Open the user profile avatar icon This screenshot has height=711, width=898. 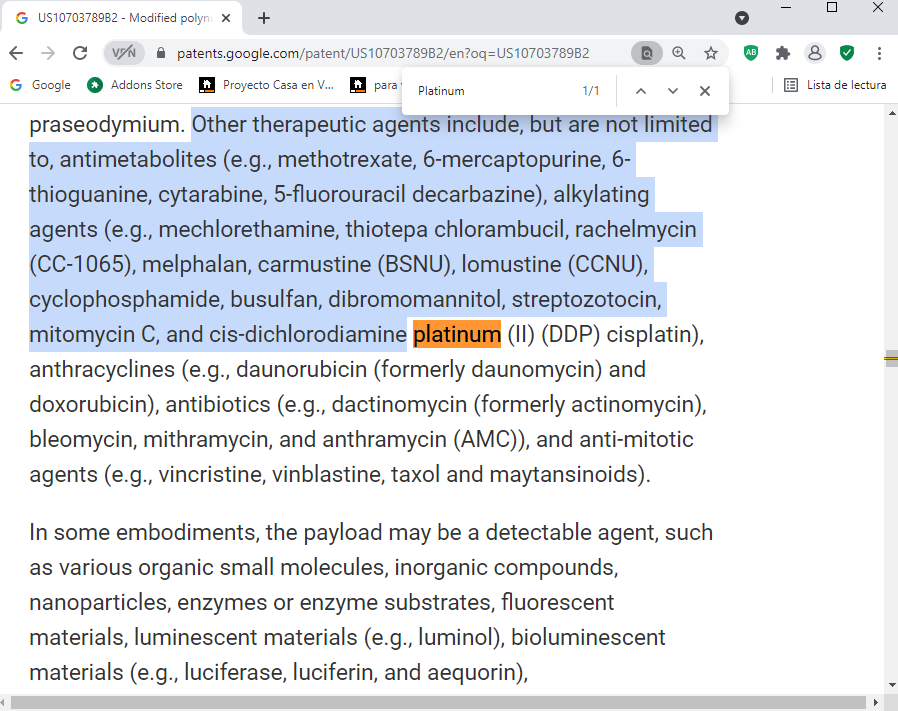[x=815, y=53]
